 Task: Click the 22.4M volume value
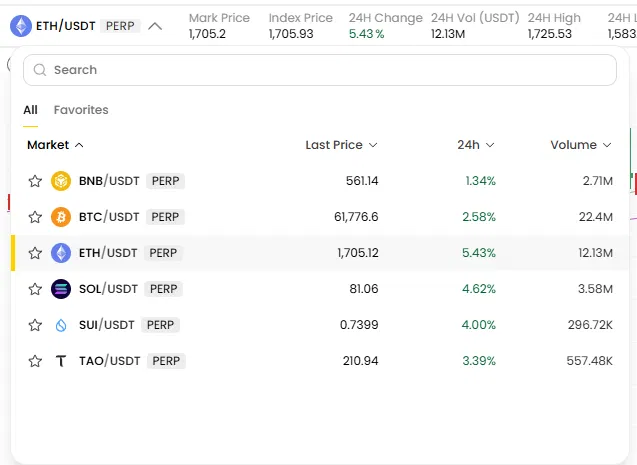pyautogui.click(x=596, y=217)
